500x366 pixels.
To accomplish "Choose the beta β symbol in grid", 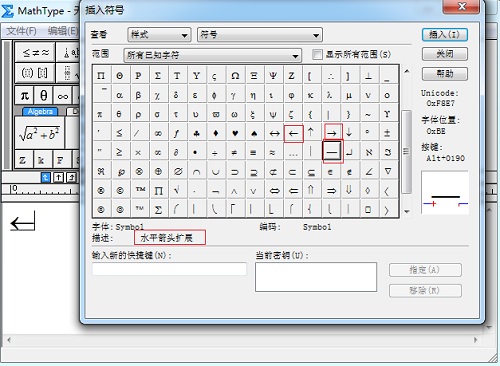I will 138,95.
